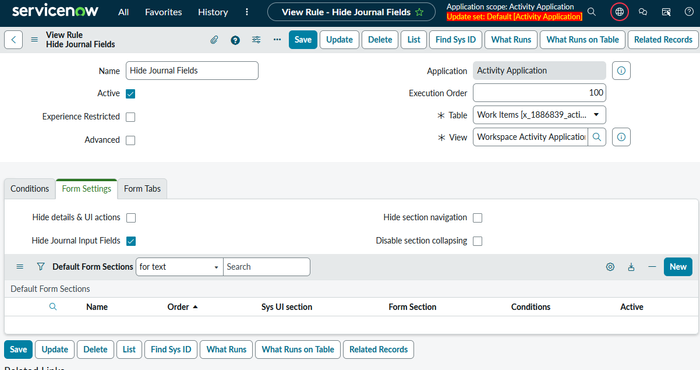Toggle favorite star for View Rule
Image resolution: width=700 pixels, height=370 pixels.
point(419,12)
